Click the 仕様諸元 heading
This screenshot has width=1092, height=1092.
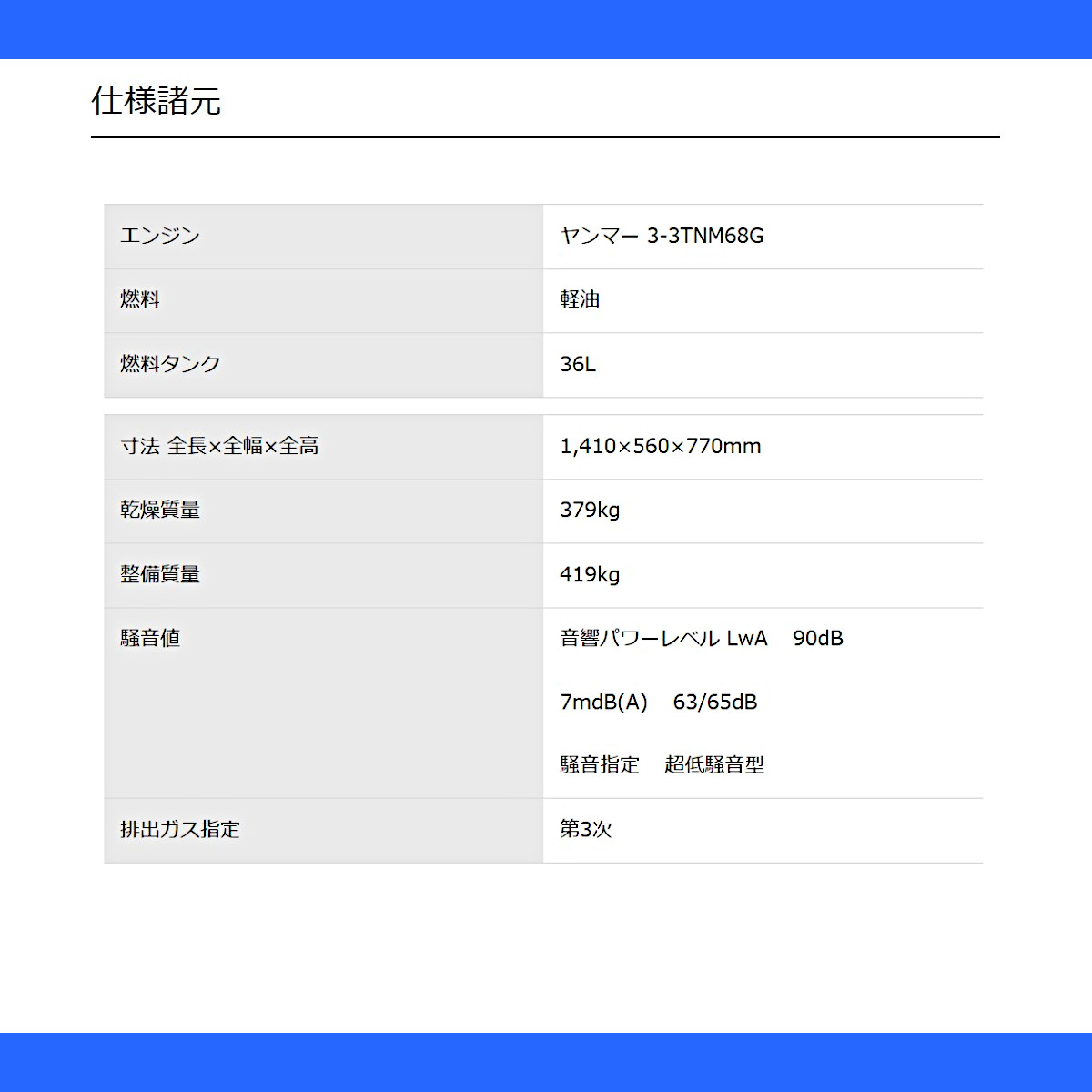[156, 100]
